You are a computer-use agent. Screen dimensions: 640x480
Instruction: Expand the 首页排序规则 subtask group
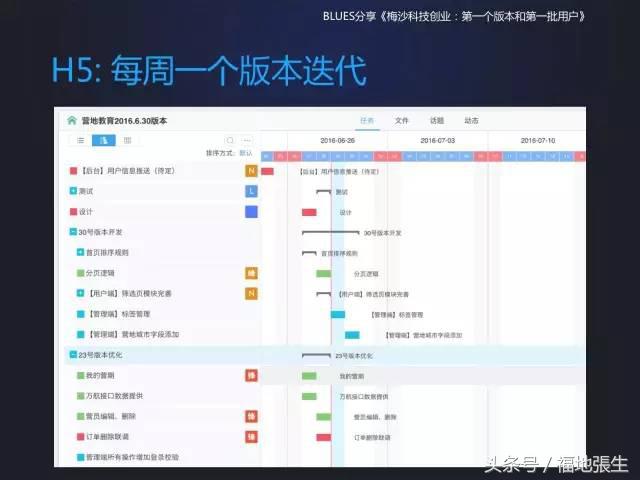(81, 252)
